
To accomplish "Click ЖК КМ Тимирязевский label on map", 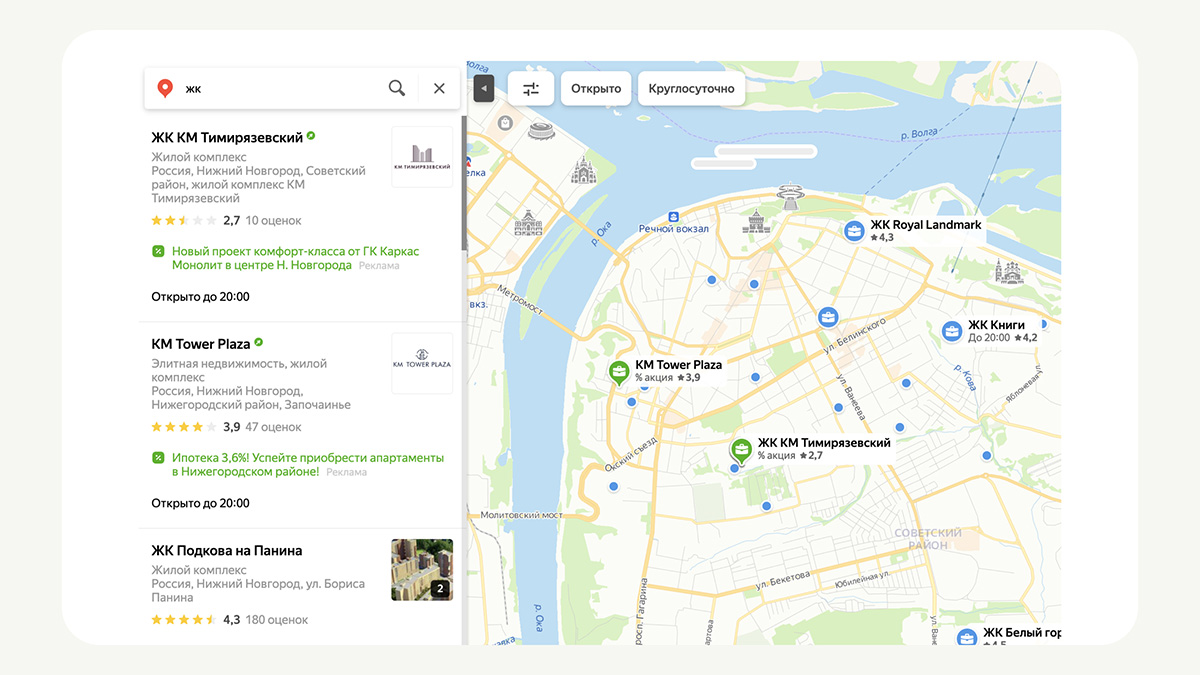I will pos(824,443).
